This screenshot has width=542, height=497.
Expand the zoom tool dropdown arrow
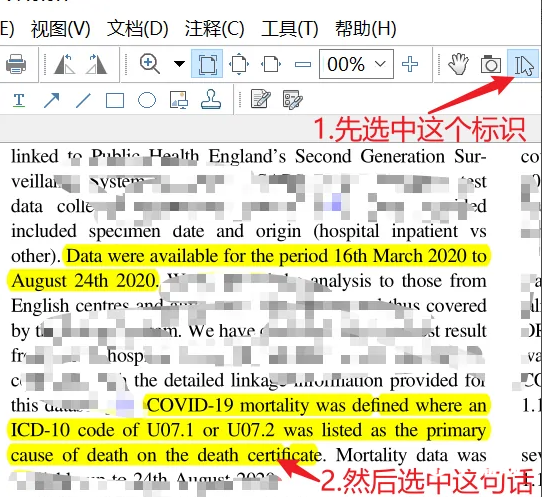pos(179,64)
